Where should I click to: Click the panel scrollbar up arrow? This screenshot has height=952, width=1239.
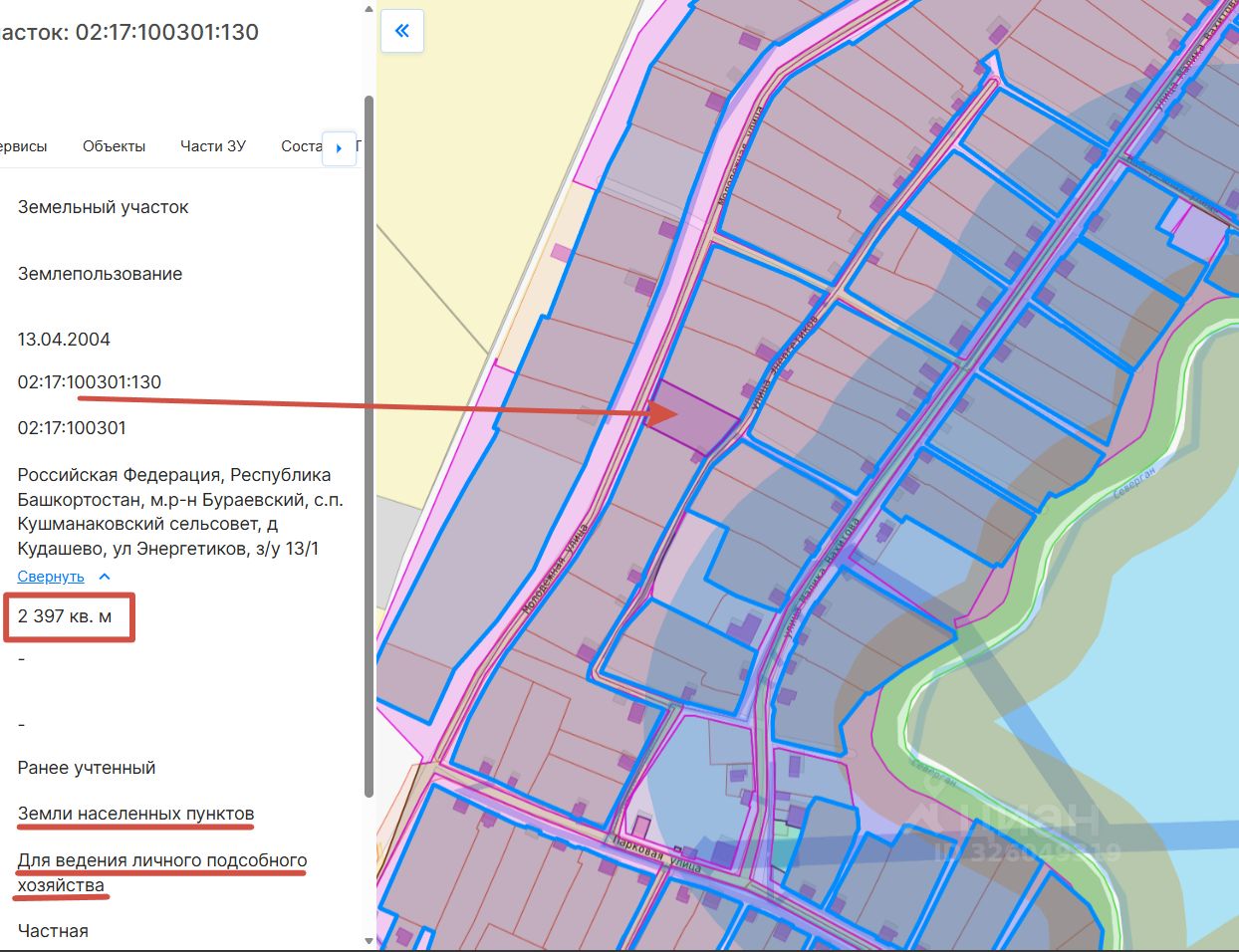[x=370, y=12]
